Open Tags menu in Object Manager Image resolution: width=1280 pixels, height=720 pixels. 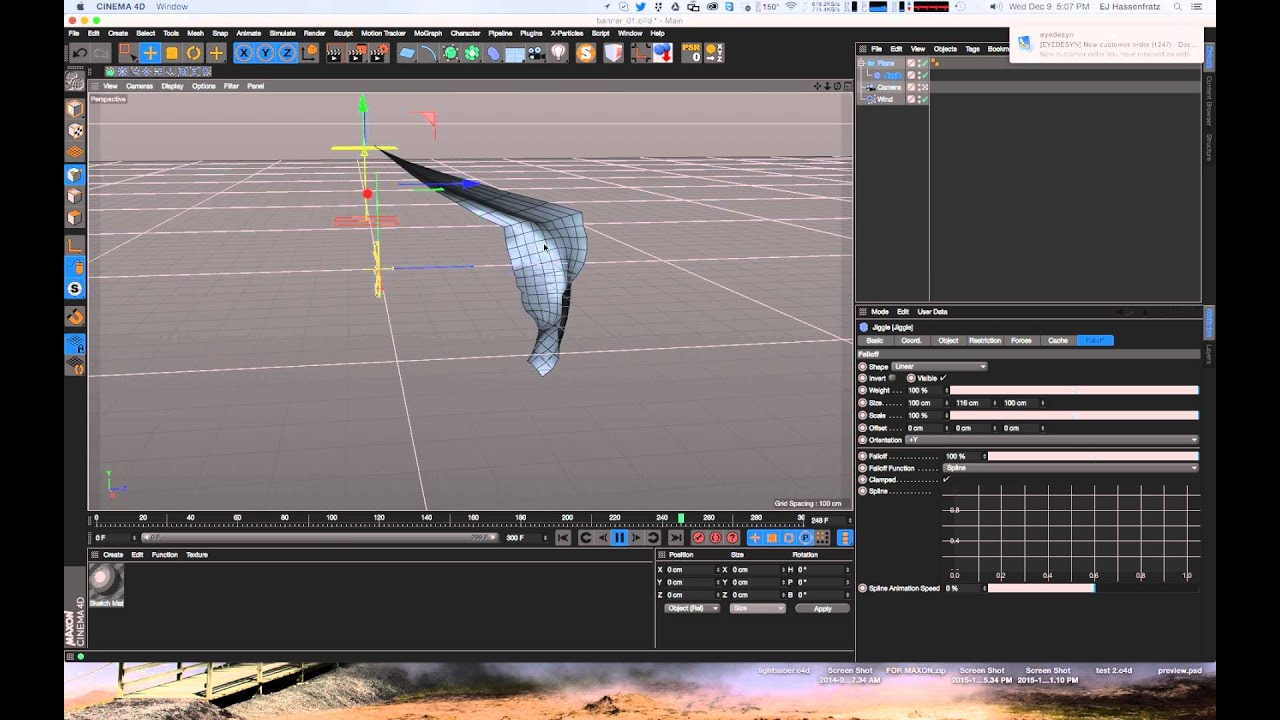pyautogui.click(x=972, y=49)
